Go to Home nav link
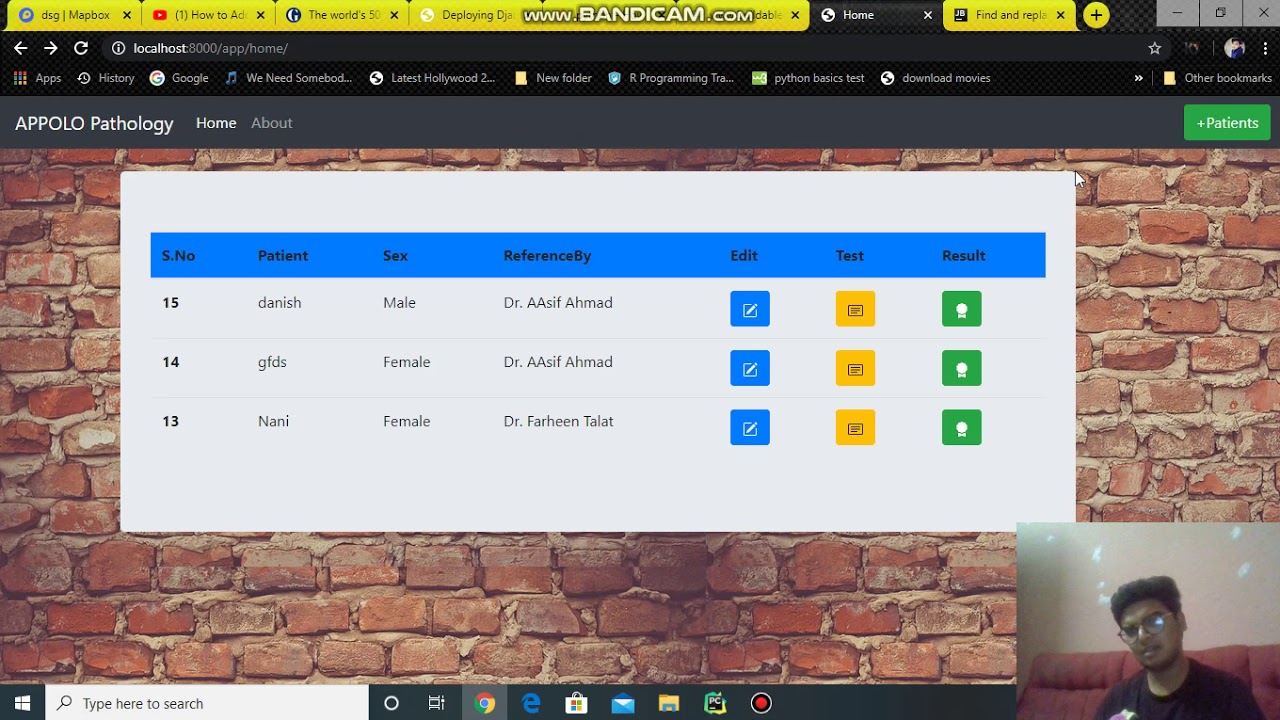The height and width of the screenshot is (720, 1280). (216, 123)
